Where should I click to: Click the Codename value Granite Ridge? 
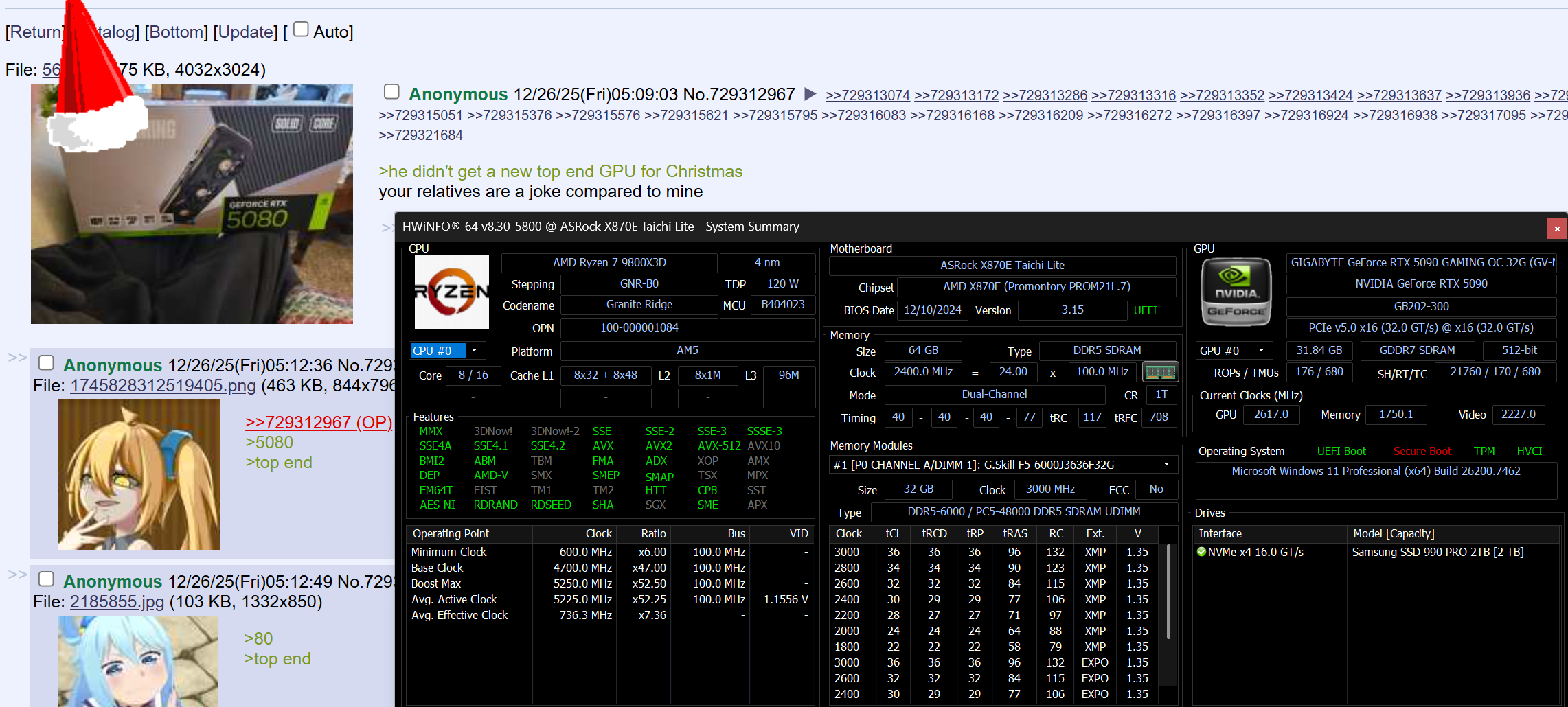639,305
